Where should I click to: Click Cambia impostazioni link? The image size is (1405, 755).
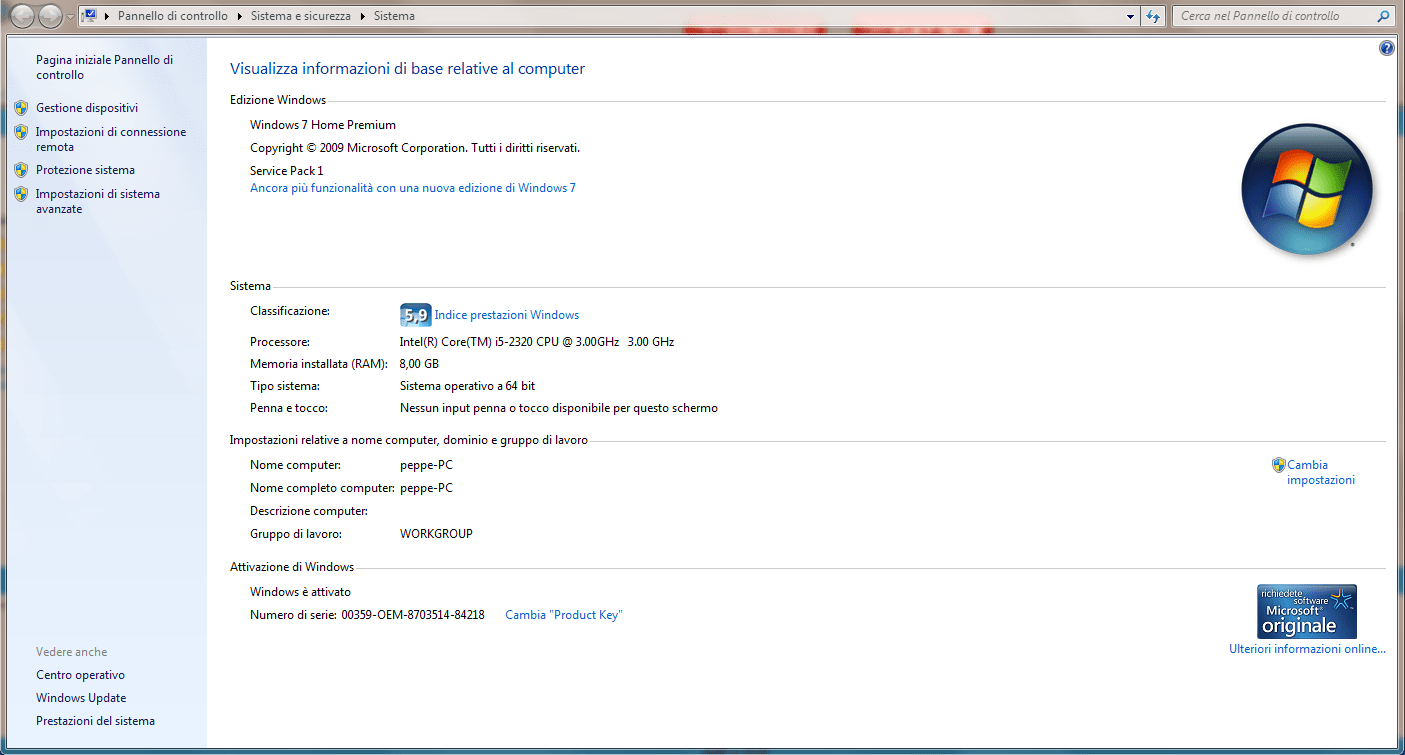coord(1321,472)
